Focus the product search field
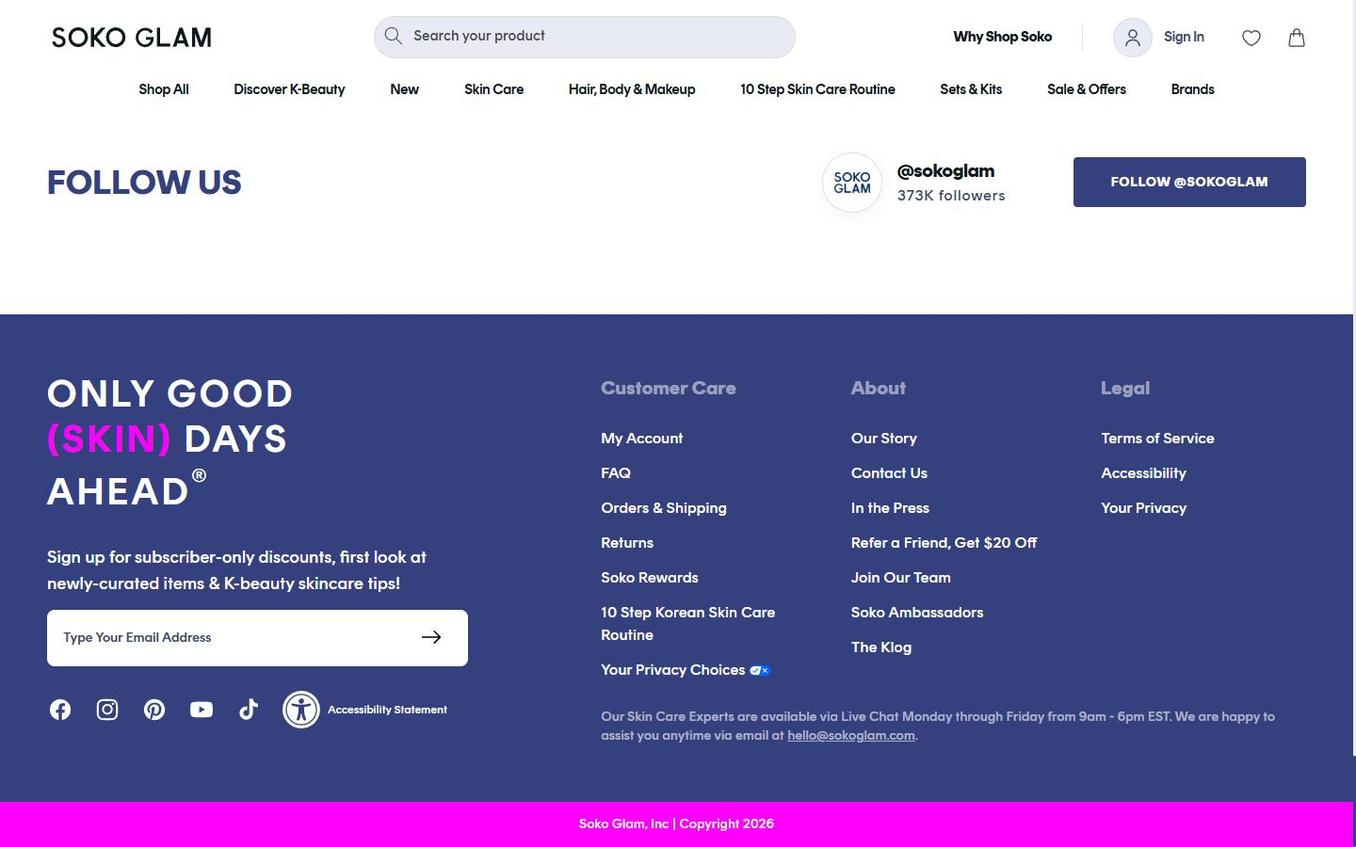Screen dimensions: 1356x847 click(x=595, y=37)
